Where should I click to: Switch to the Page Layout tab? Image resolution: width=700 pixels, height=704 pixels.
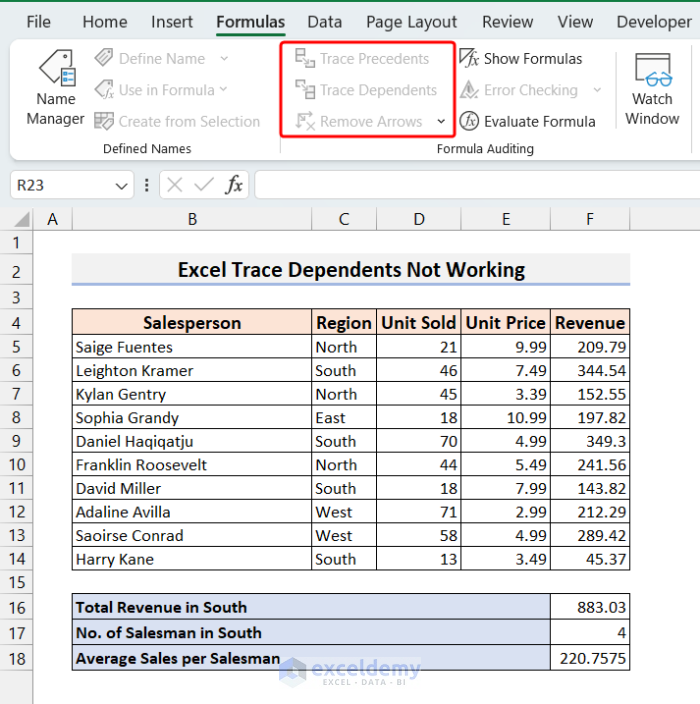pyautogui.click(x=411, y=22)
